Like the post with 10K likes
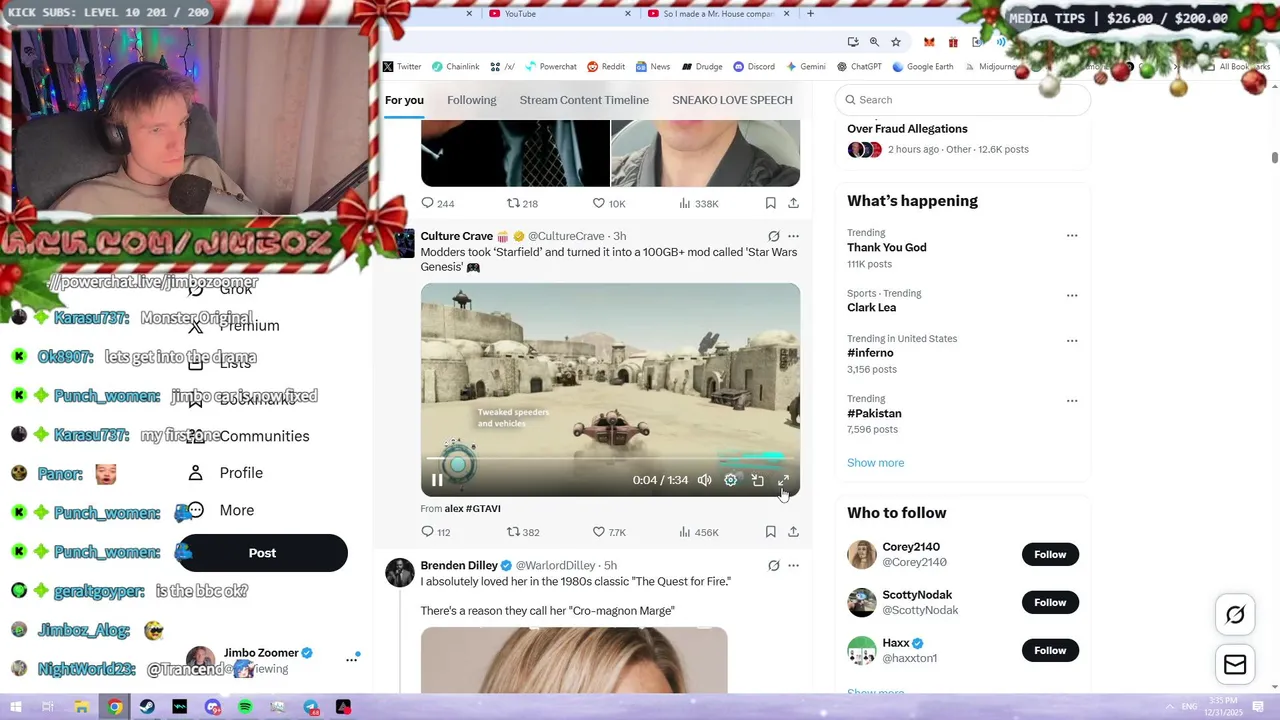The image size is (1280, 720). tap(609, 203)
